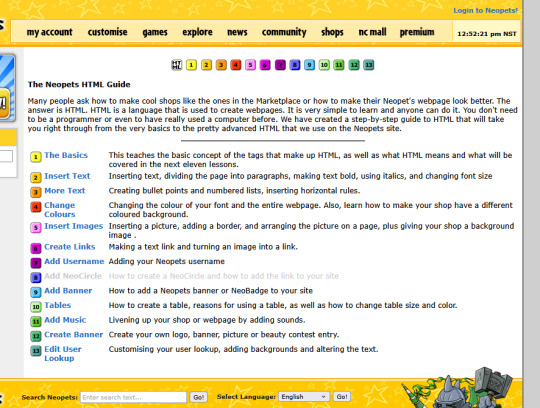This screenshot has width=540, height=408.
Task: Open The Basics lesson link
Action: coord(66,155)
